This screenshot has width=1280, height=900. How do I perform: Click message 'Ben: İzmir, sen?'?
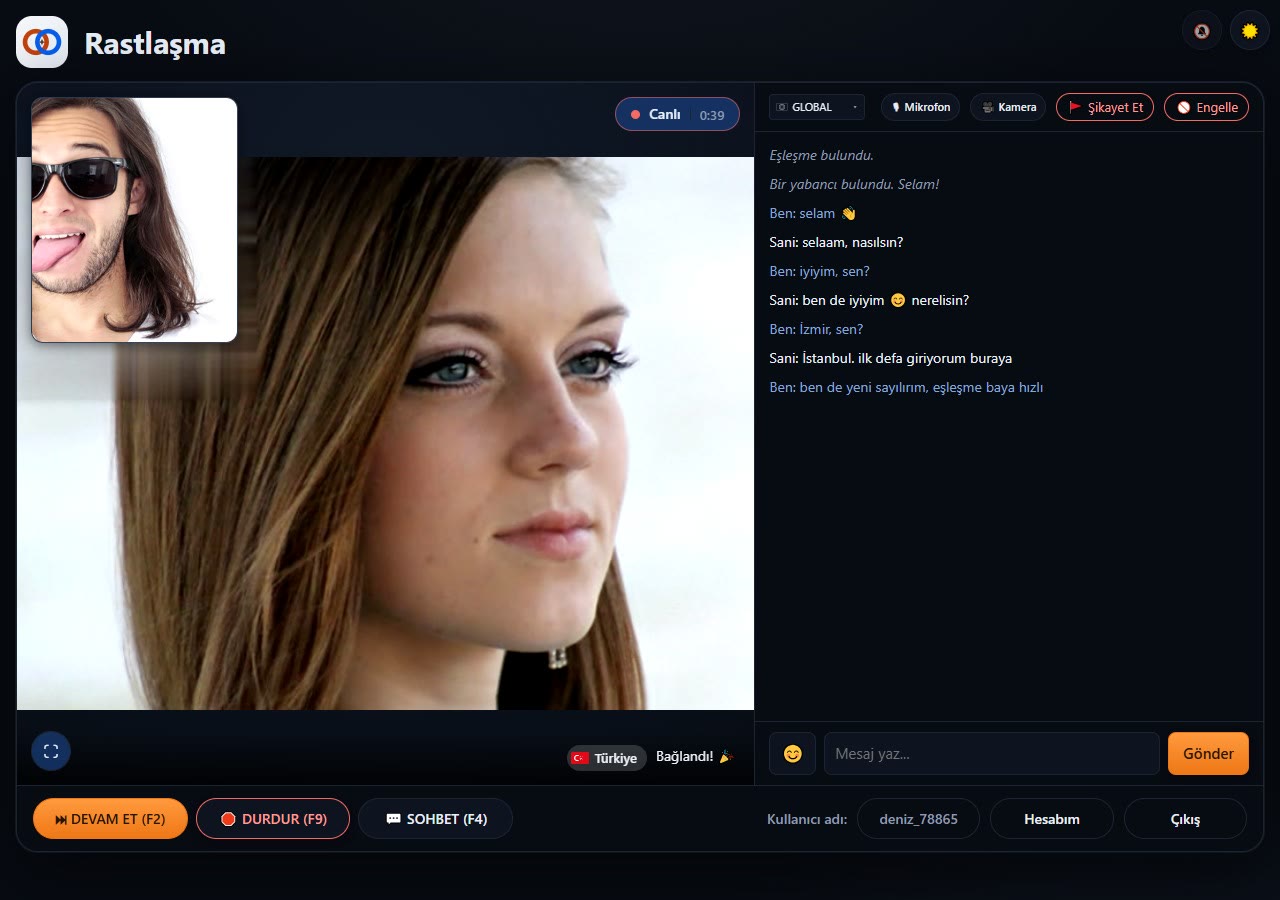click(816, 329)
